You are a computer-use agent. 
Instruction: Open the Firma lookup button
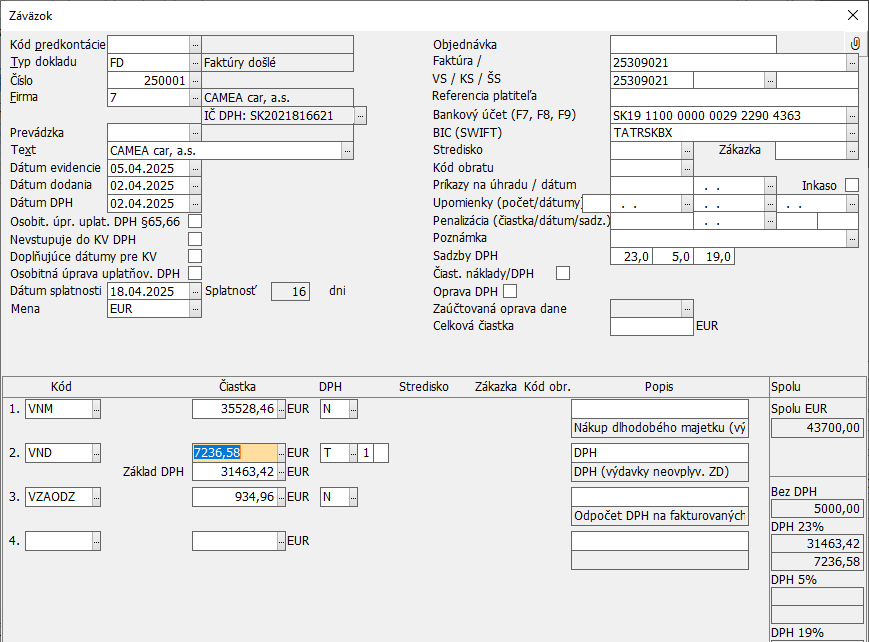195,98
